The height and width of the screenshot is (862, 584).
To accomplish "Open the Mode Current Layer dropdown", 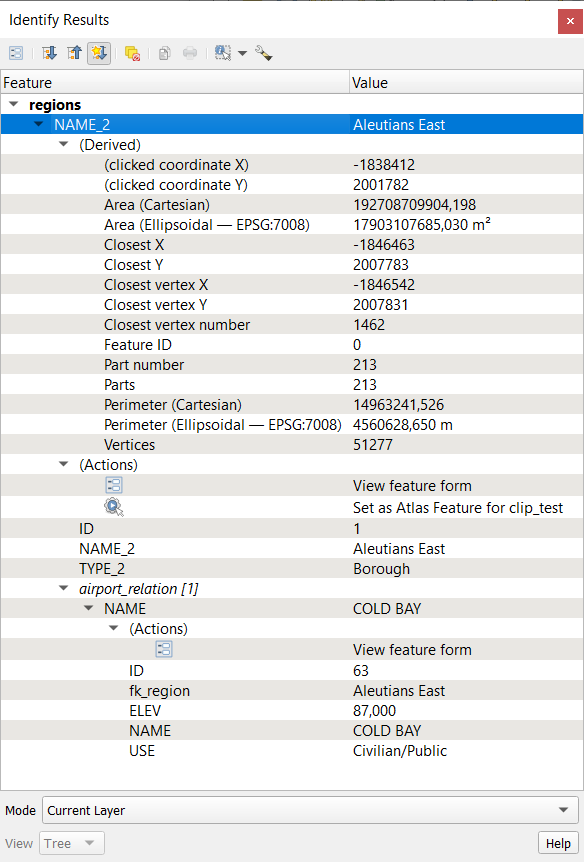I will pos(310,810).
